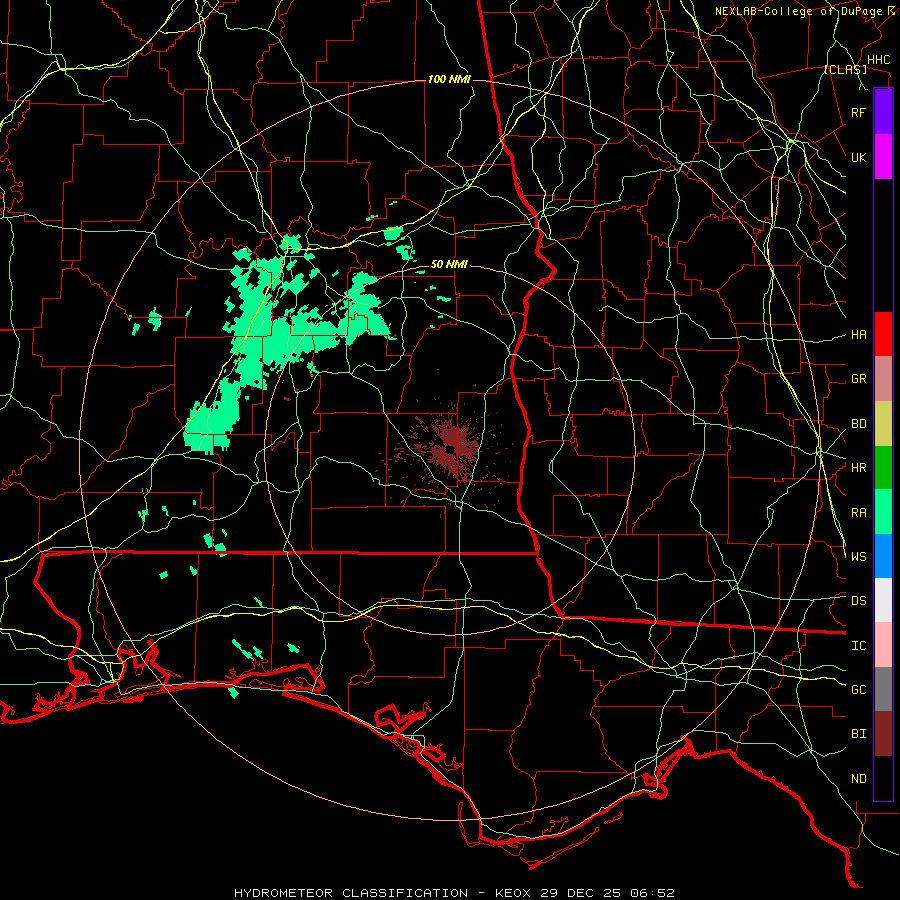This screenshot has width=900, height=900.
Task: Click the brown biological echo at radar center
Action: (x=451, y=448)
